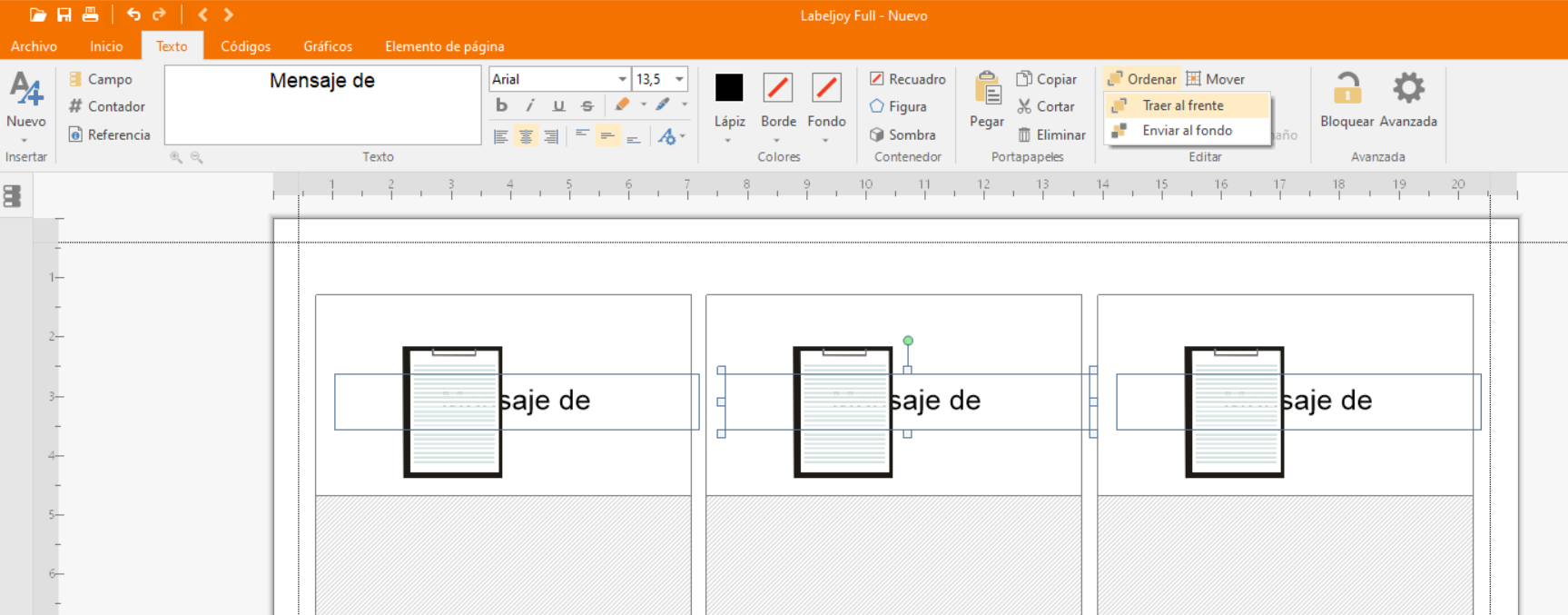
Task: Print the labels using the printer icon
Action: [x=90, y=15]
